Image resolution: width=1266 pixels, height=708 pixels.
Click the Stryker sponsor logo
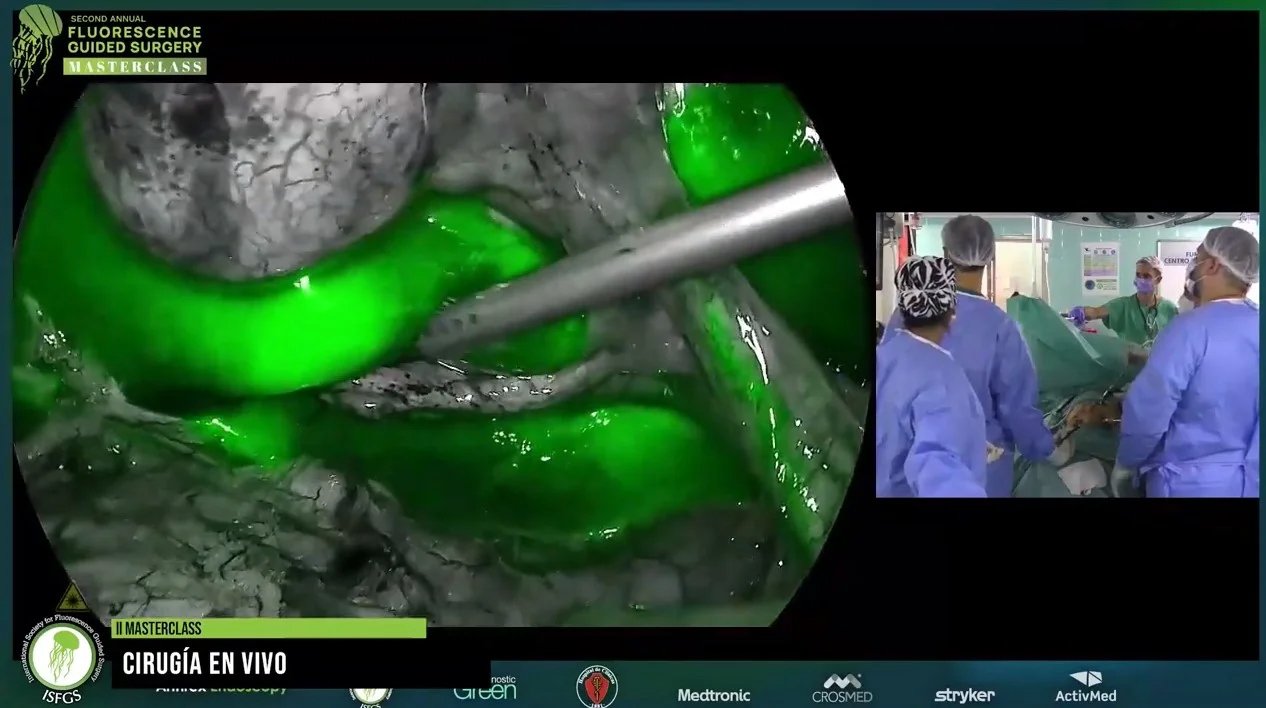[964, 695]
